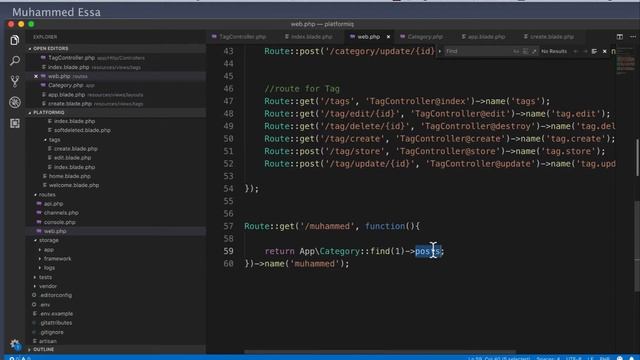
Task: Open softdeleted.blade.php in file tree
Action: [82, 130]
